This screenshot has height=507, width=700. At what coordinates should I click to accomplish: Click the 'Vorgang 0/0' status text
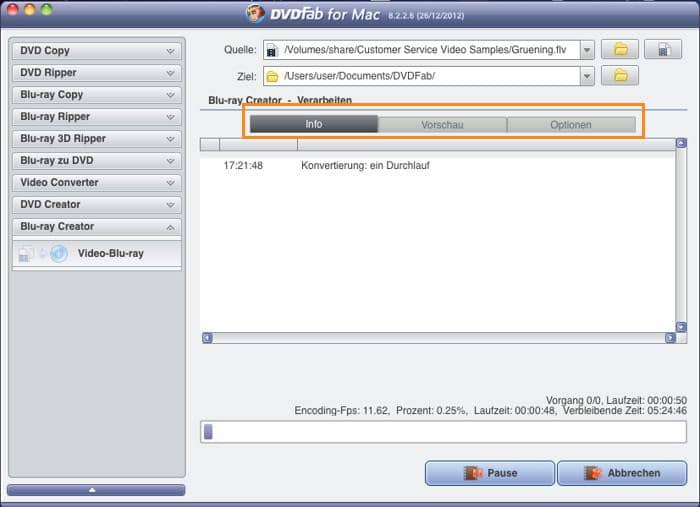click(x=573, y=400)
